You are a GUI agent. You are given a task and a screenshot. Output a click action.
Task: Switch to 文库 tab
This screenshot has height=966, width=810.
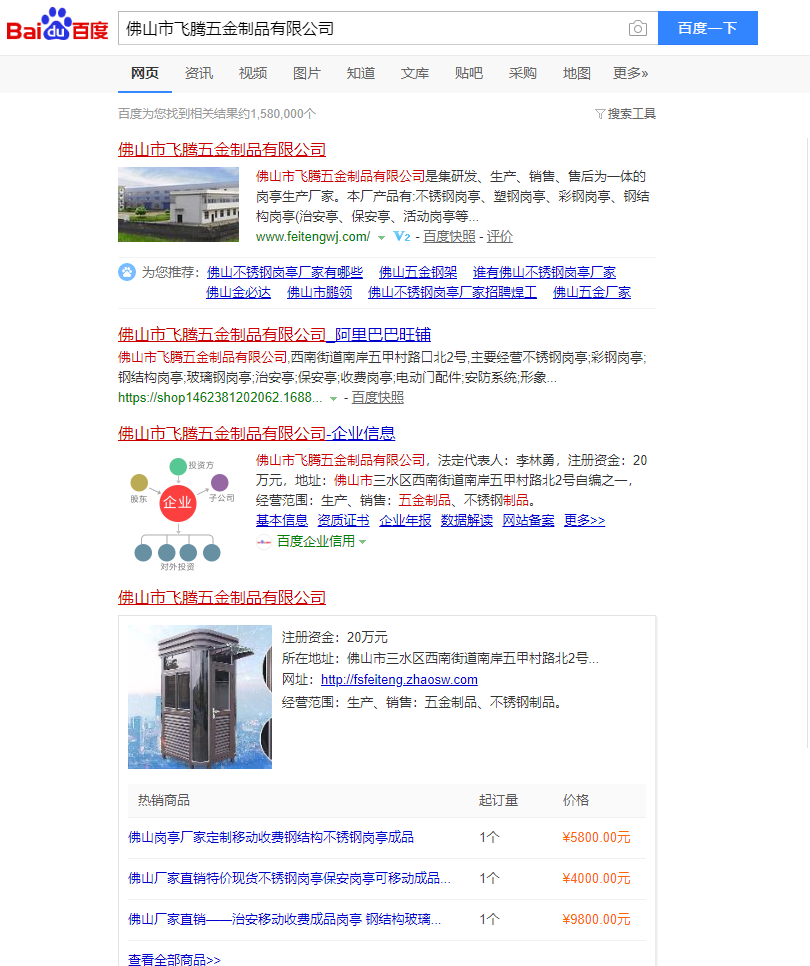click(x=415, y=73)
